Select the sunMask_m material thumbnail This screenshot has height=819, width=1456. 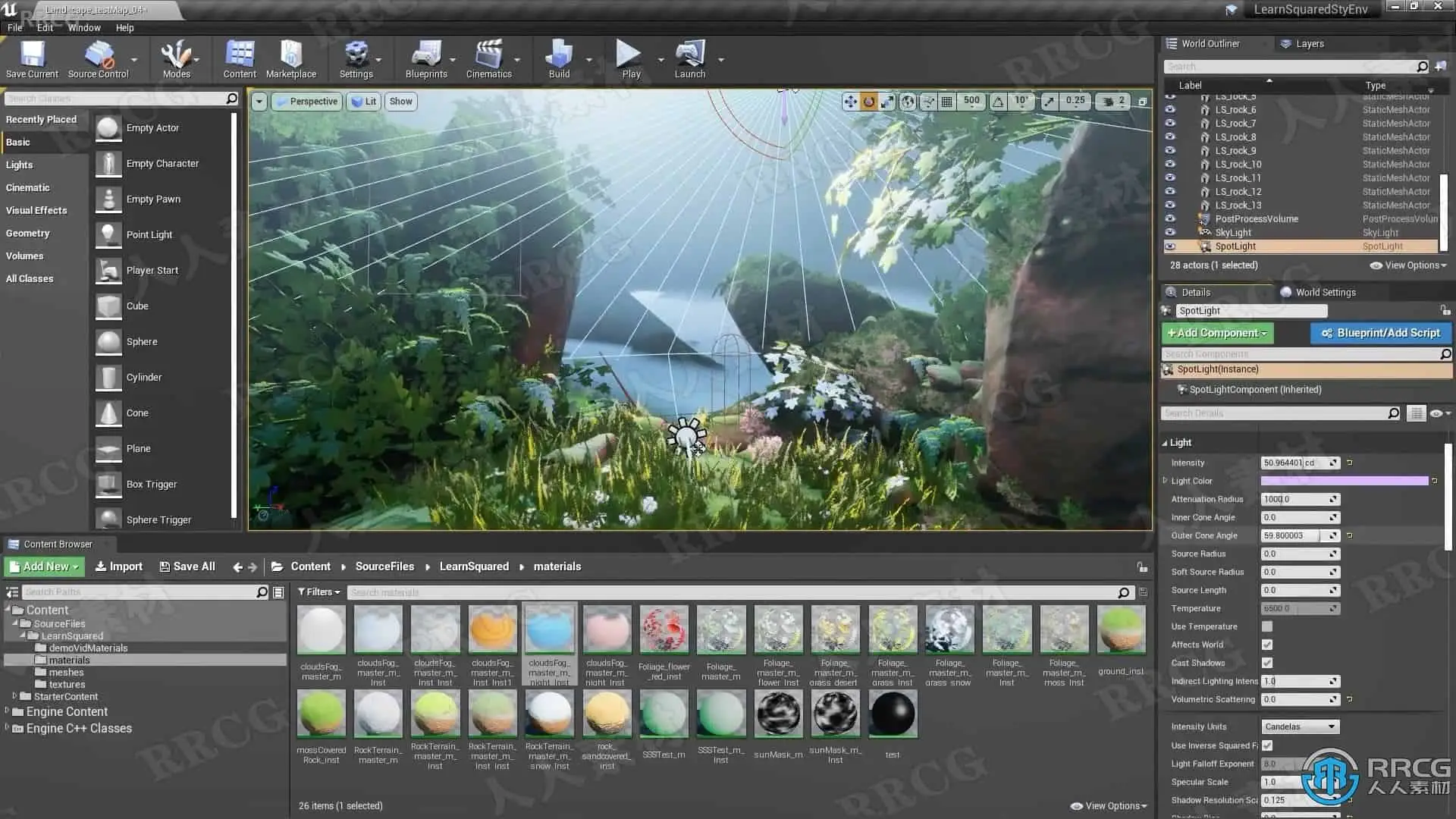click(x=778, y=714)
